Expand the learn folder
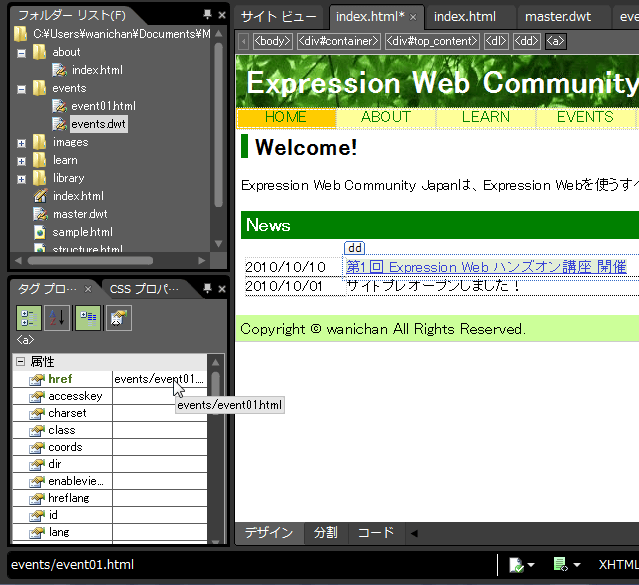This screenshot has width=639, height=585. [22, 161]
